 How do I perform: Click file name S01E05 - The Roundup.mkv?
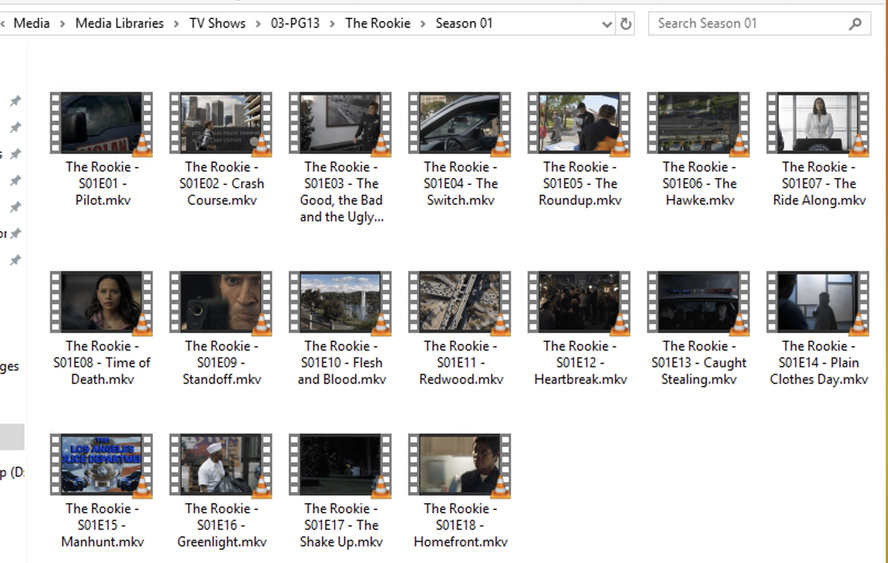(580, 184)
